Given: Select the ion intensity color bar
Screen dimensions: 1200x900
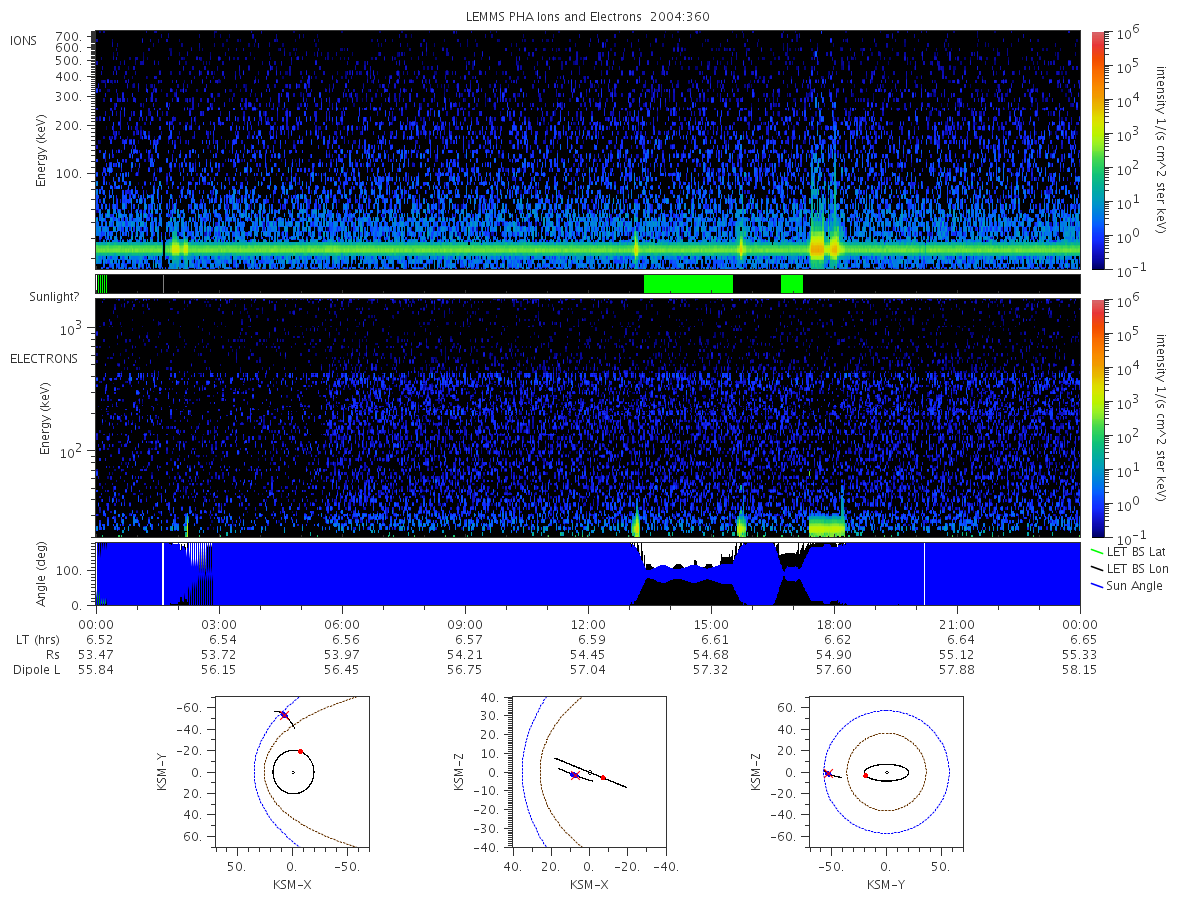Looking at the screenshot, I should (1098, 150).
